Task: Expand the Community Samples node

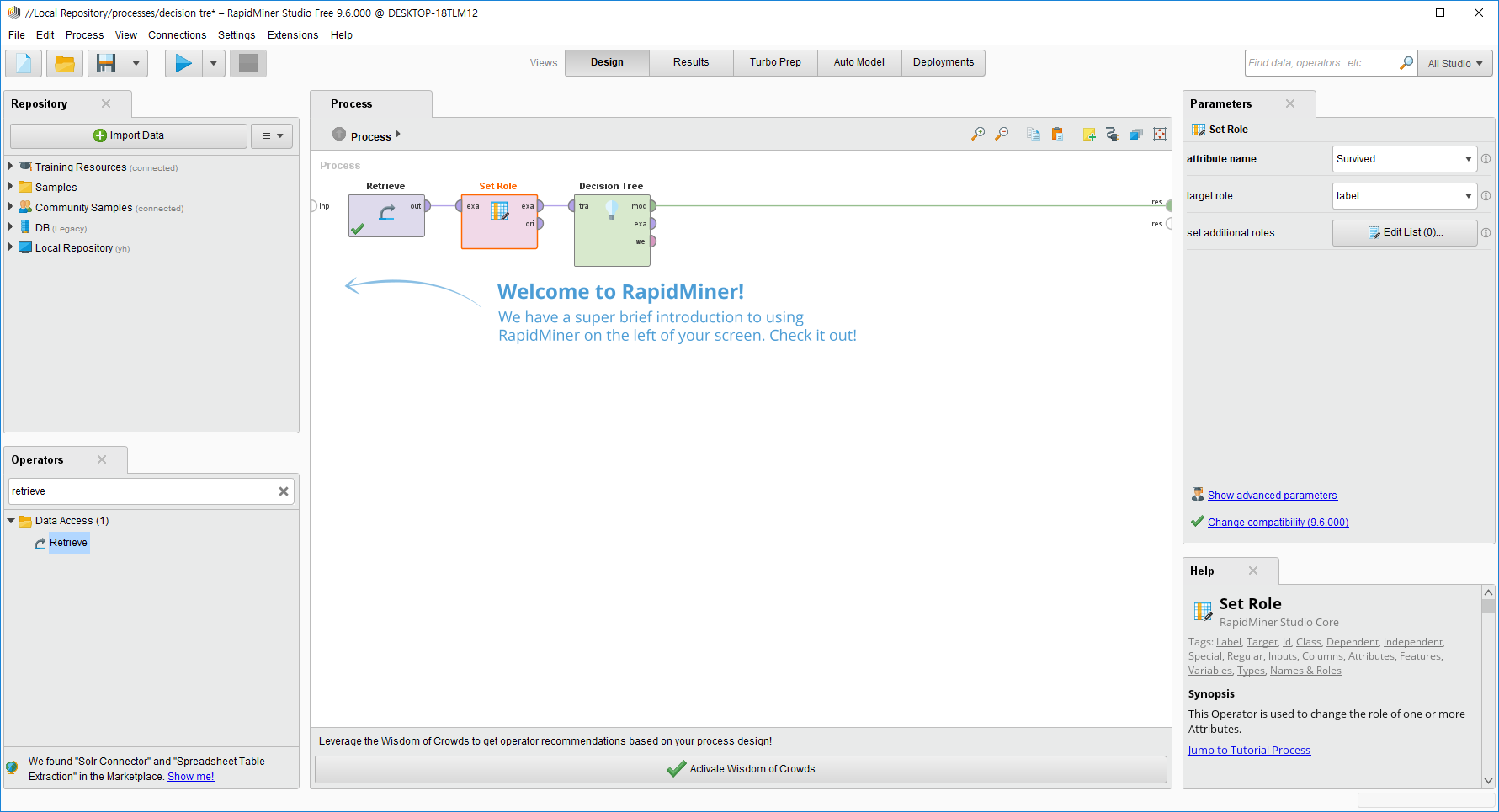Action: [x=11, y=207]
